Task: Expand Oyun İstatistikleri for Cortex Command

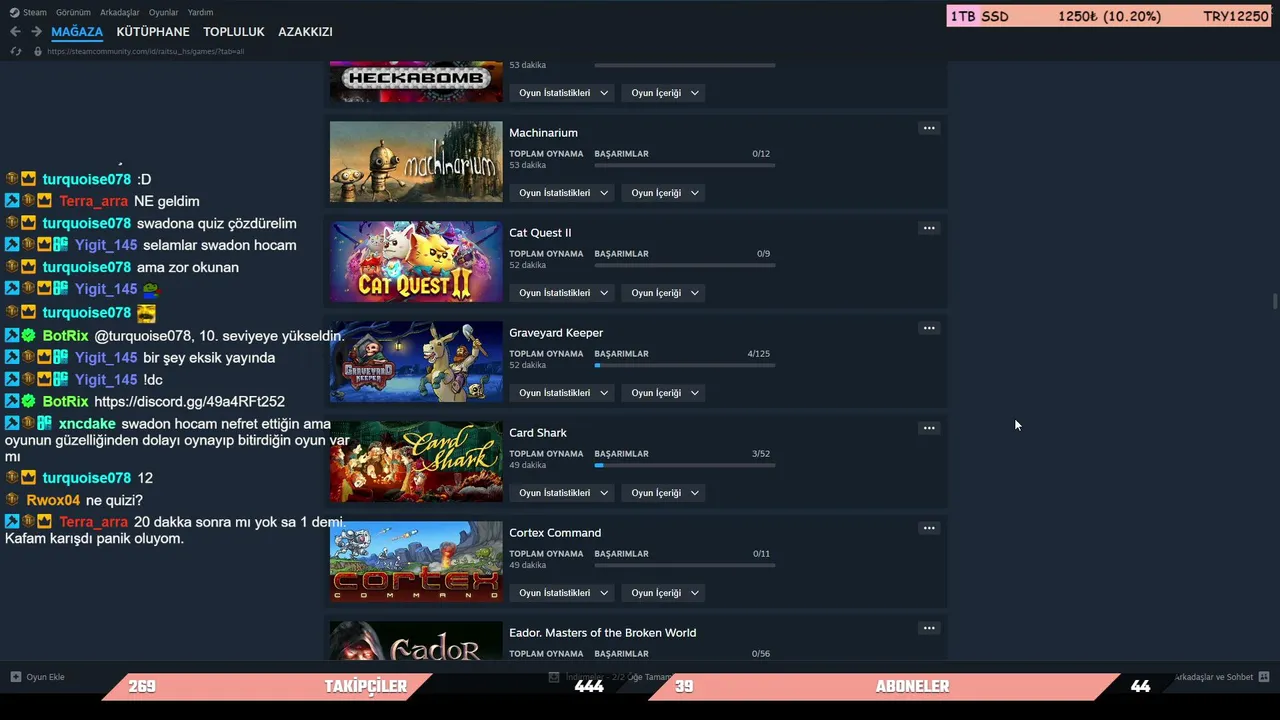Action: [x=562, y=593]
